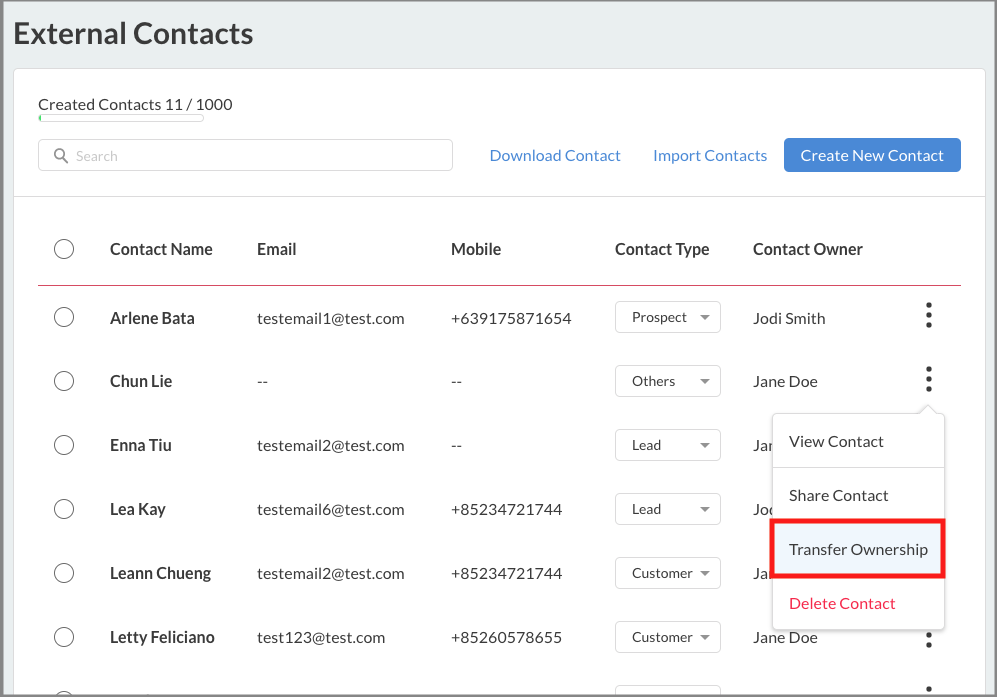Click the mobile number +85260578655
Image resolution: width=997 pixels, height=697 pixels.
click(x=507, y=637)
